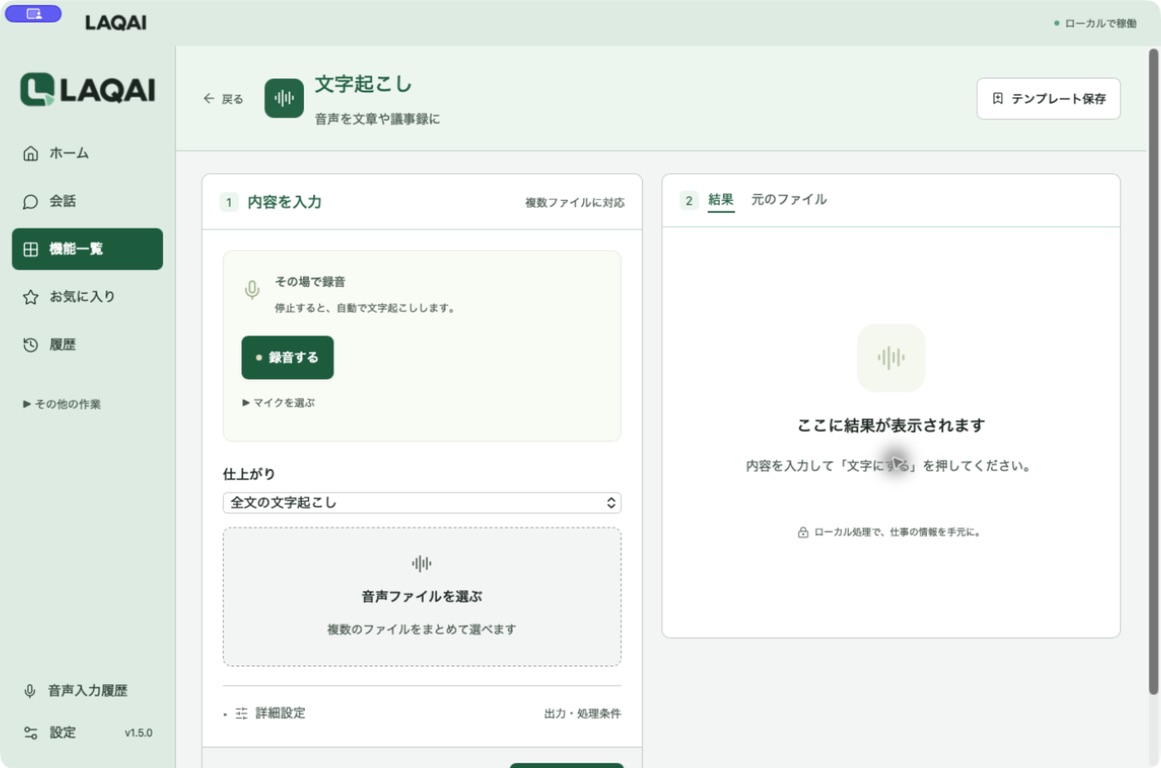
Task: Open ホーム from the sidebar
Action: pos(87,153)
